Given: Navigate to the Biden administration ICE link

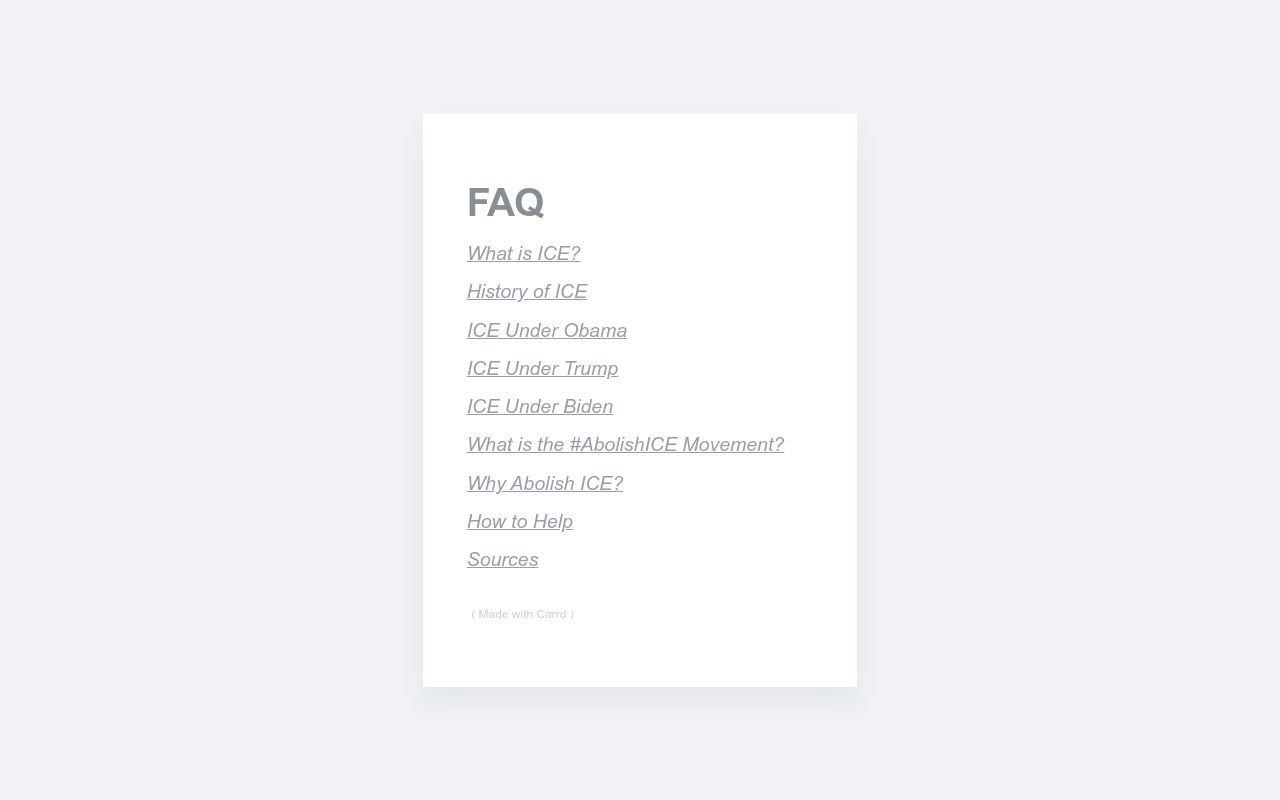Looking at the screenshot, I should [x=540, y=406].
